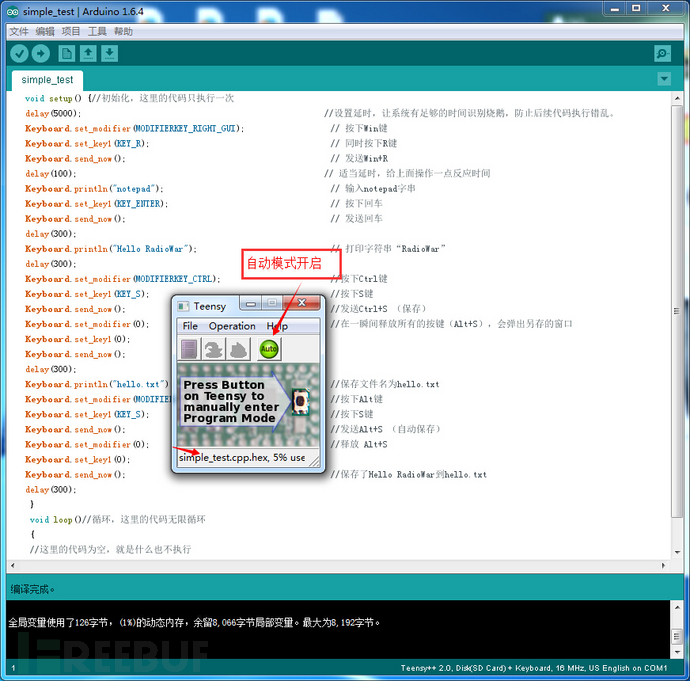Maximize the Arduino window
The width and height of the screenshot is (690, 681).
(x=636, y=8)
